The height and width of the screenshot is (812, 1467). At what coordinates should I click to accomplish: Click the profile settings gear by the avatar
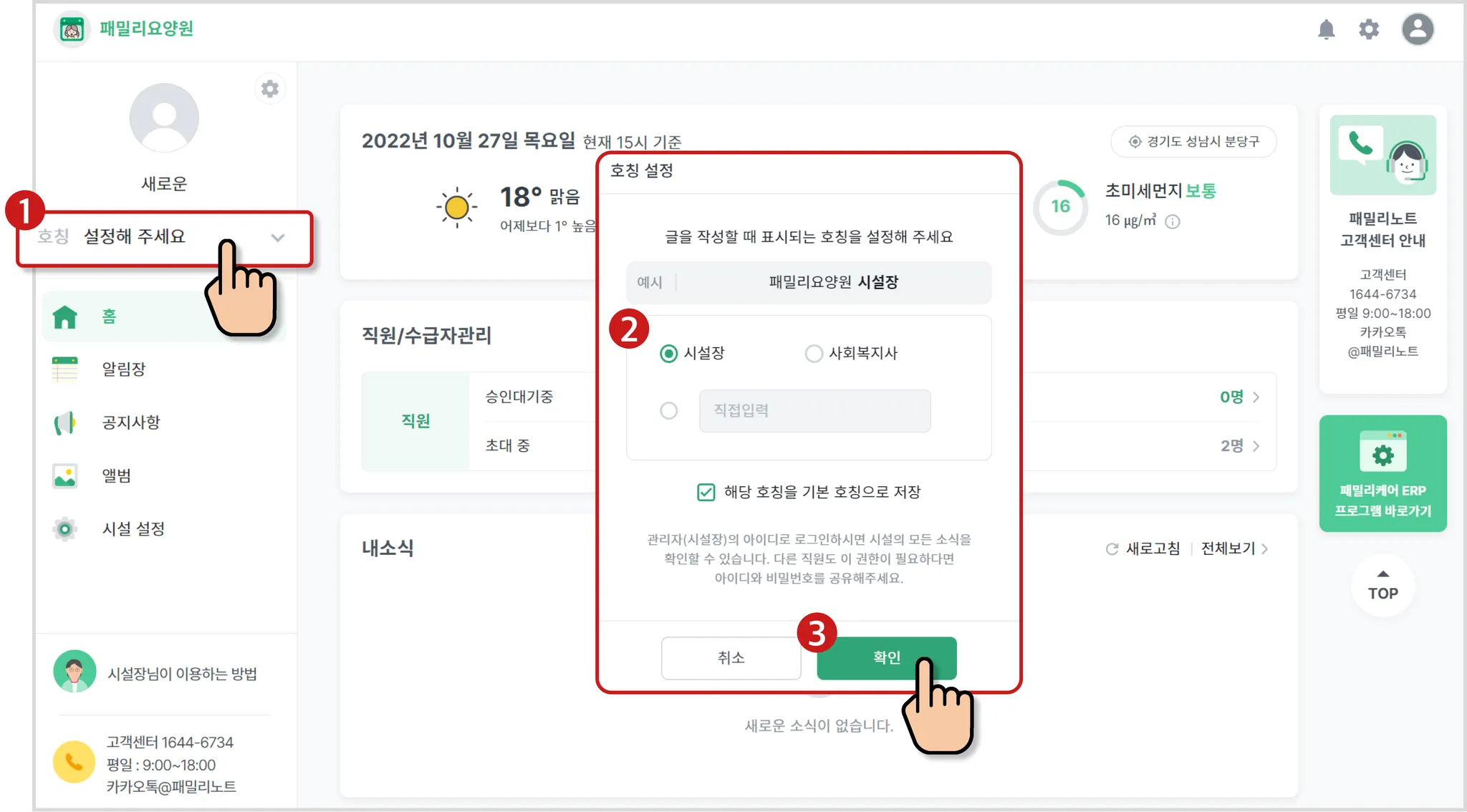(x=270, y=89)
